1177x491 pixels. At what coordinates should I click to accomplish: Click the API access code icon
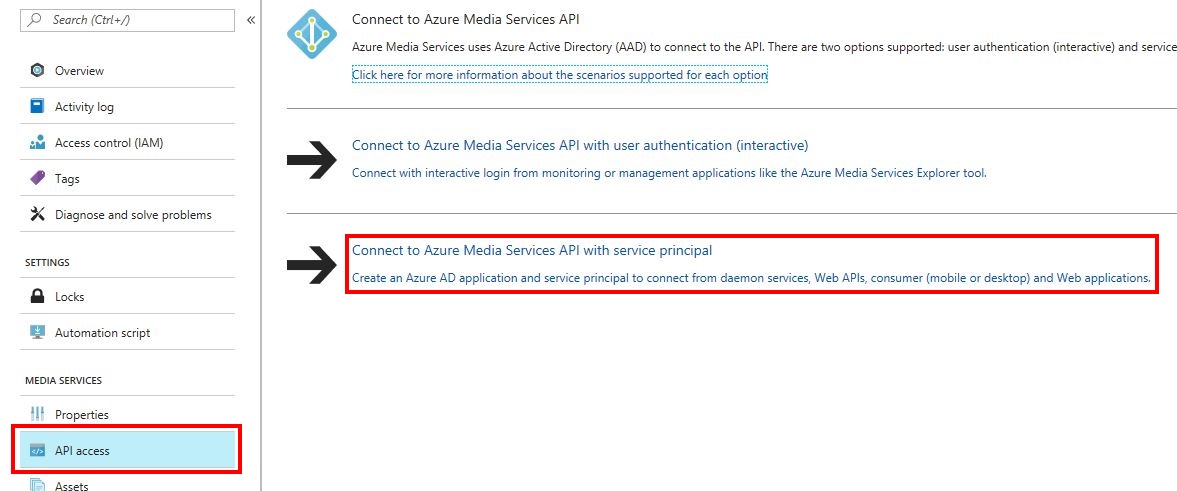pos(37,450)
